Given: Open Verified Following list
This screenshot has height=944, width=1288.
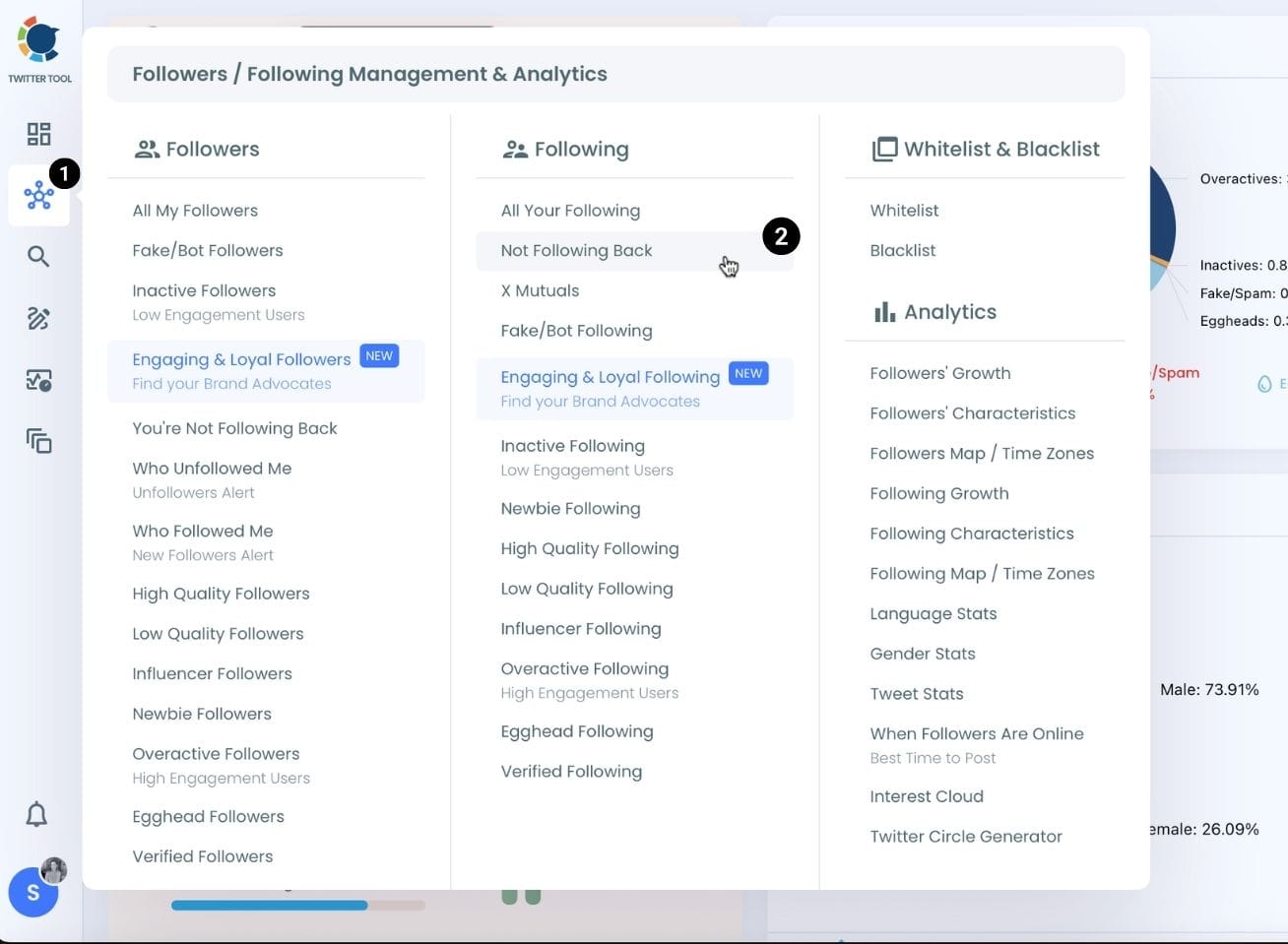Looking at the screenshot, I should pyautogui.click(x=571, y=772).
